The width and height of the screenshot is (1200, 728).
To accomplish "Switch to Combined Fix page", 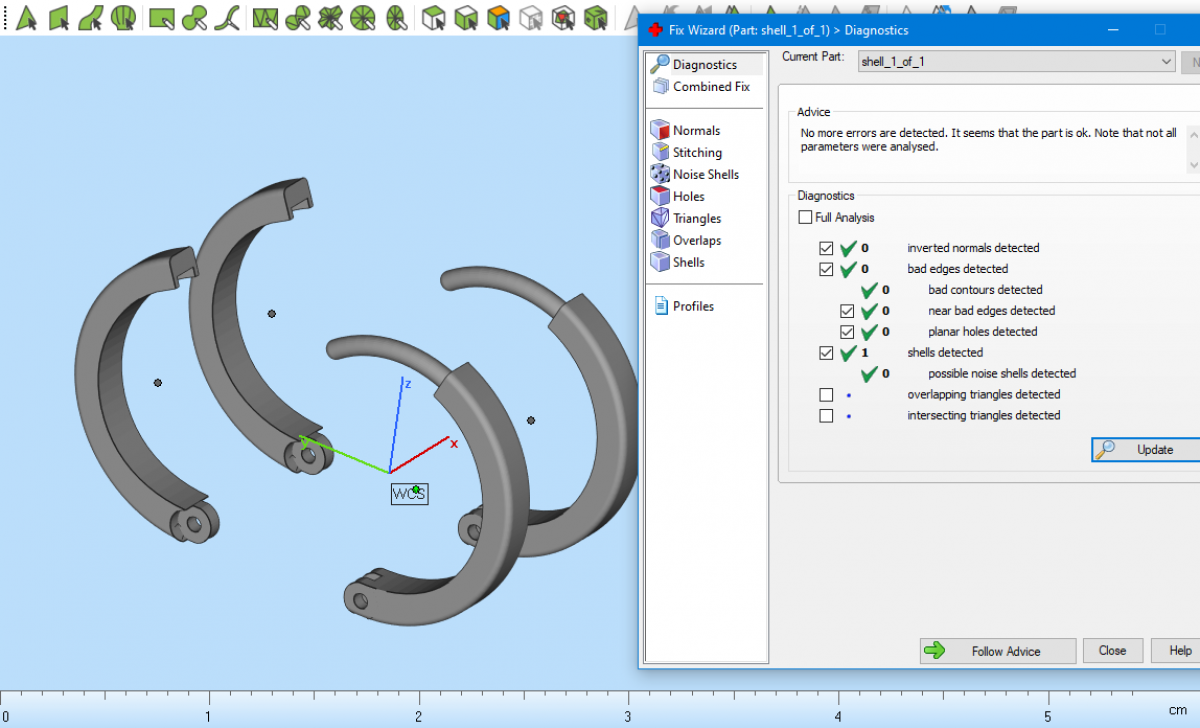I will (710, 86).
